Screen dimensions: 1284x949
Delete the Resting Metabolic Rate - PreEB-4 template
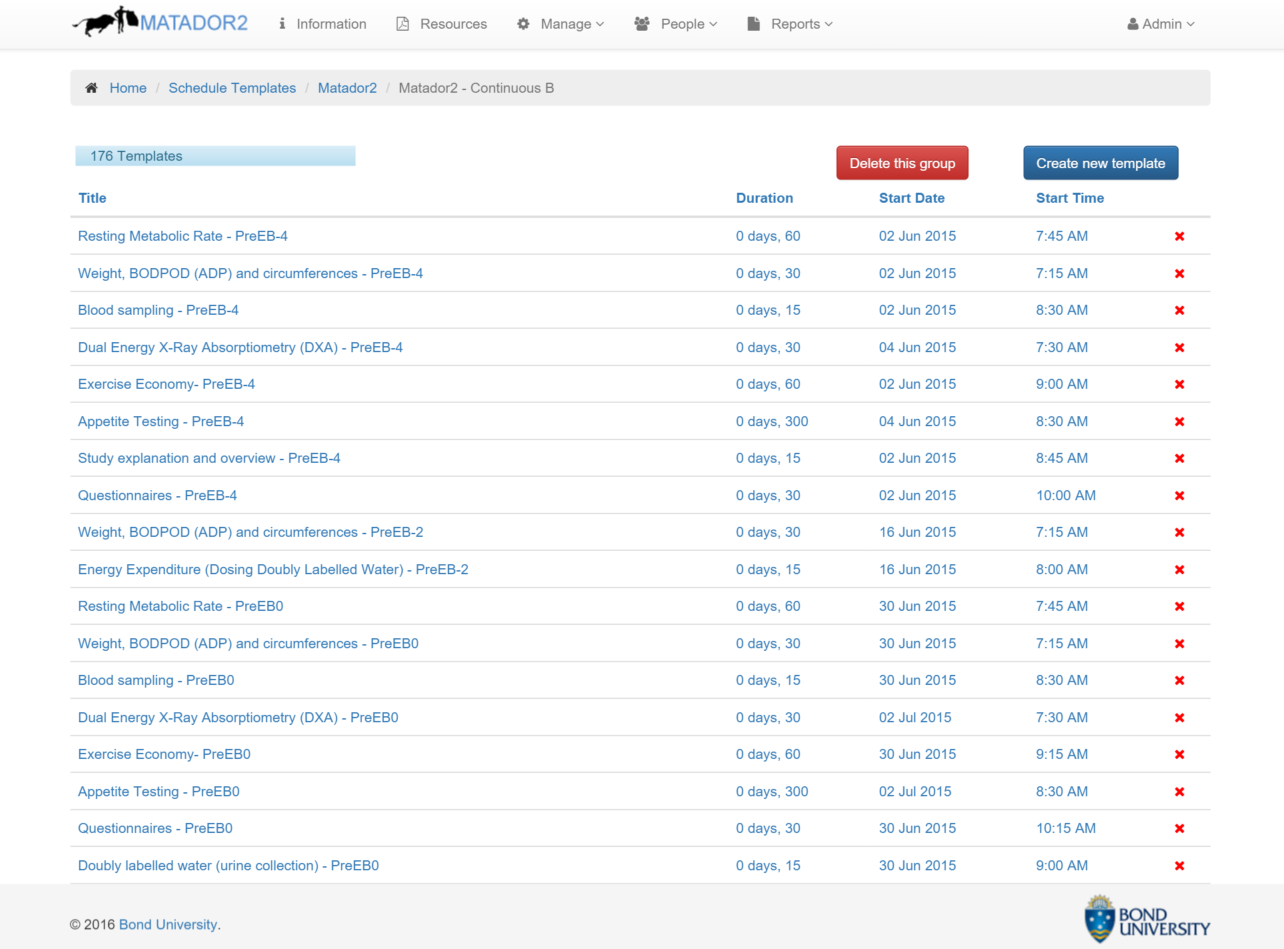click(x=1179, y=237)
